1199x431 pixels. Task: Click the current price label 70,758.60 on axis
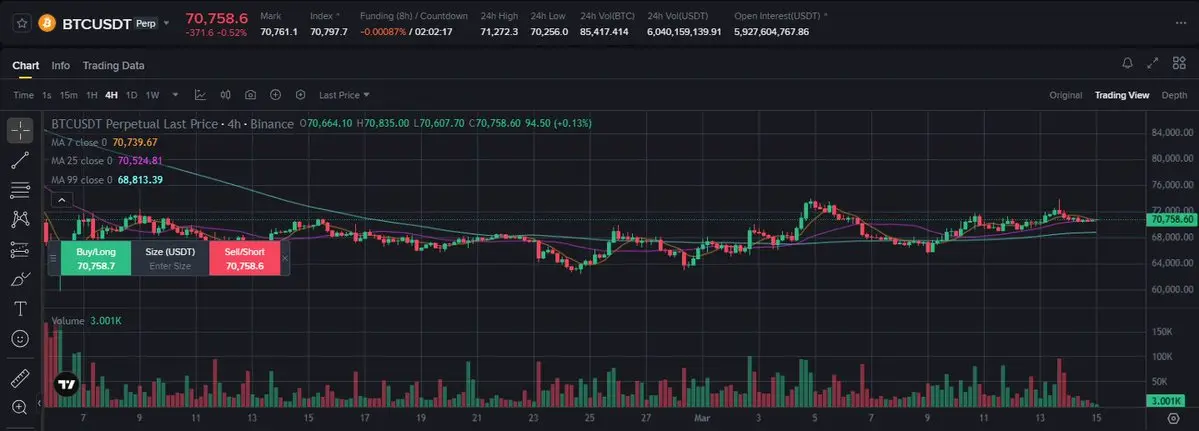click(x=1171, y=219)
